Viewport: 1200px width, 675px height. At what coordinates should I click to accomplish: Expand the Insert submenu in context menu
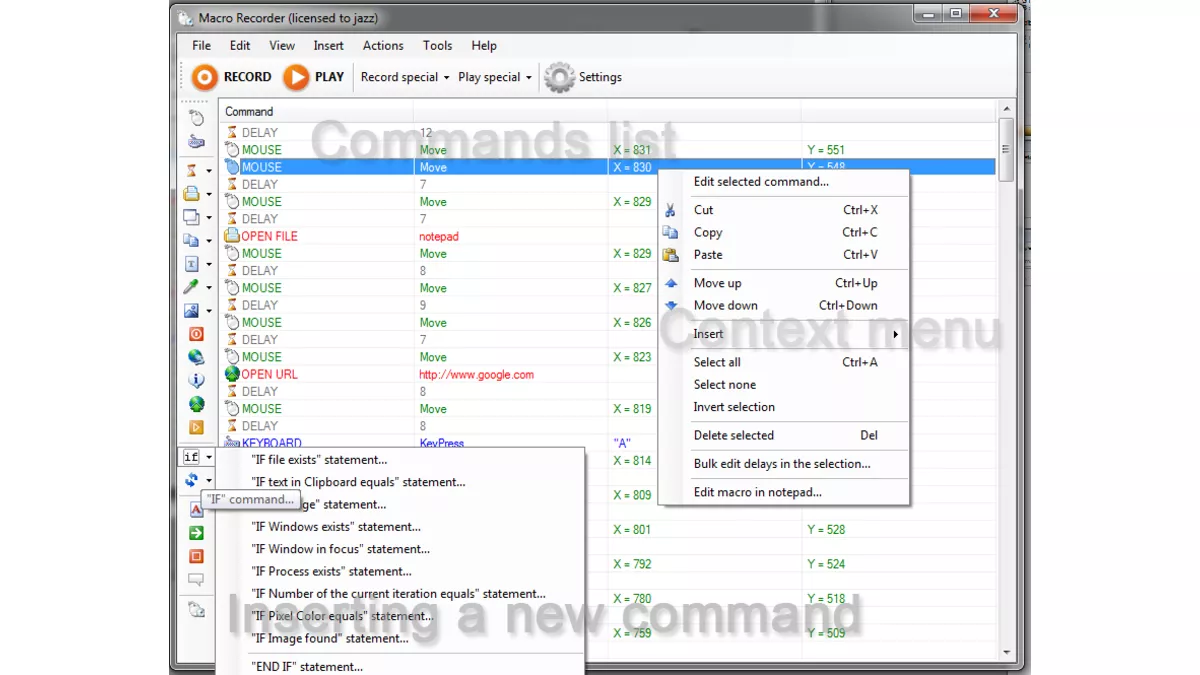783,334
